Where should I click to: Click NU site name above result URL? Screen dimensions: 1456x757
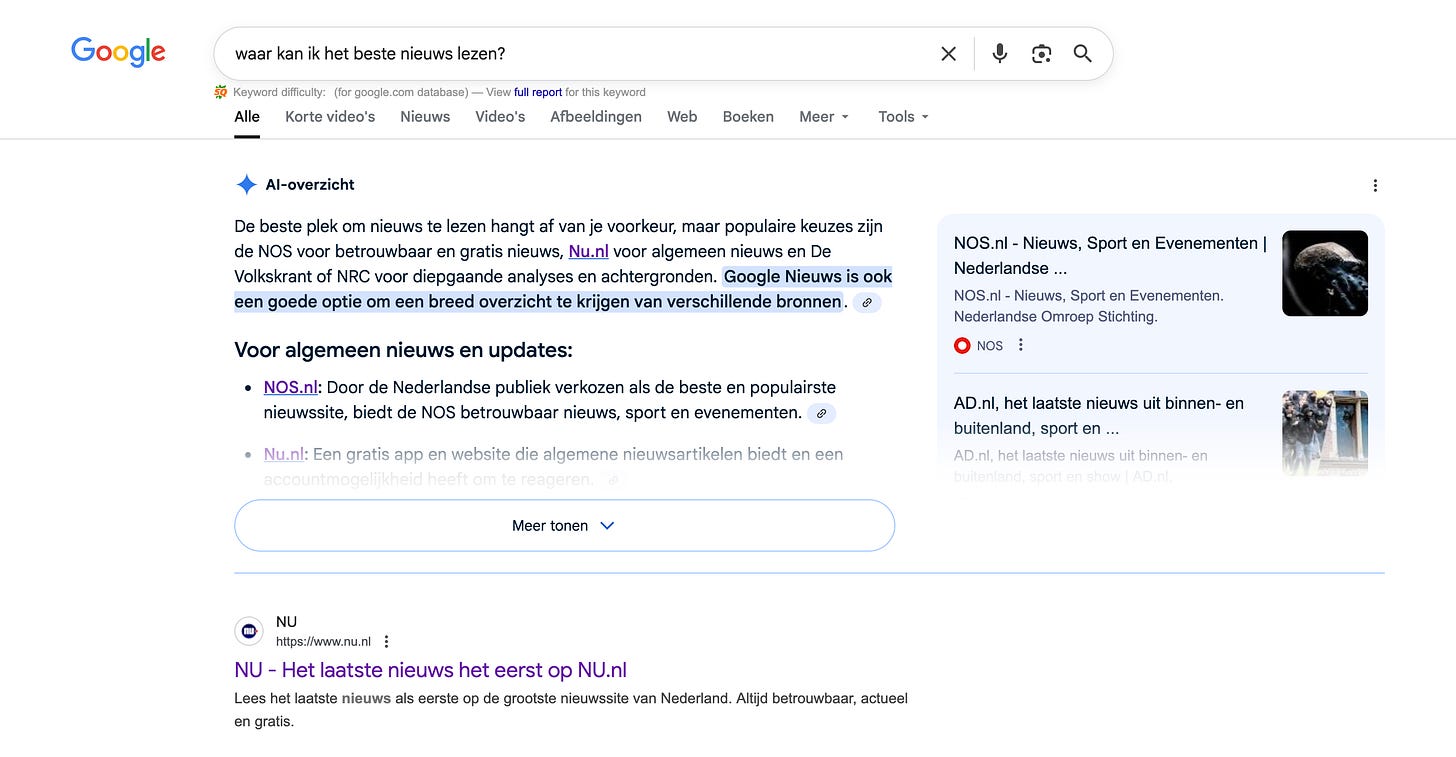click(x=287, y=622)
